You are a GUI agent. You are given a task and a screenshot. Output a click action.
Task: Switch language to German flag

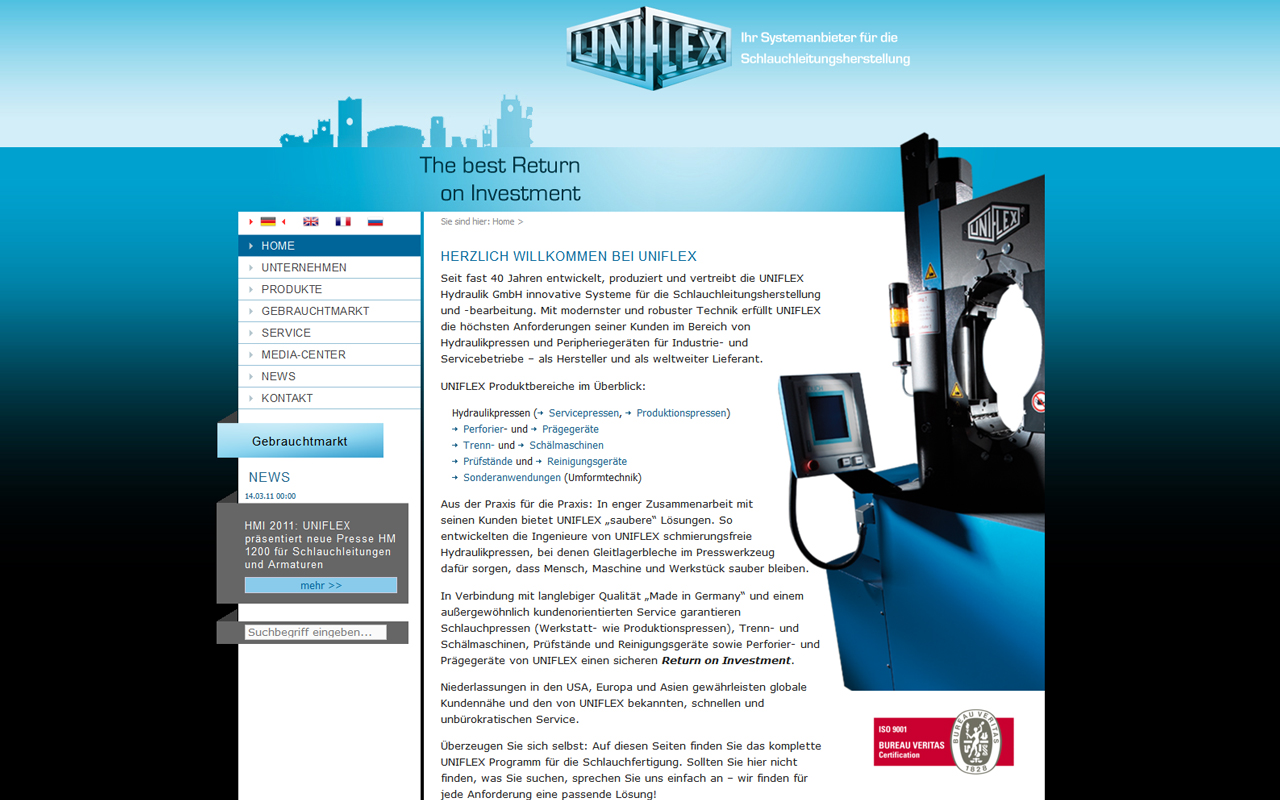click(x=268, y=222)
